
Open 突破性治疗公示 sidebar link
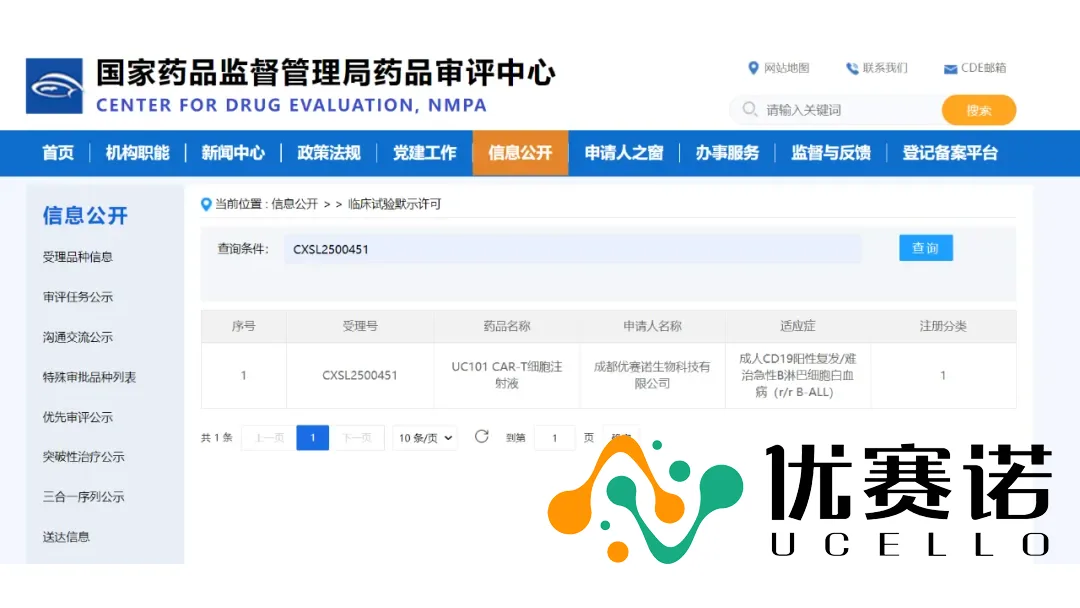click(x=83, y=457)
